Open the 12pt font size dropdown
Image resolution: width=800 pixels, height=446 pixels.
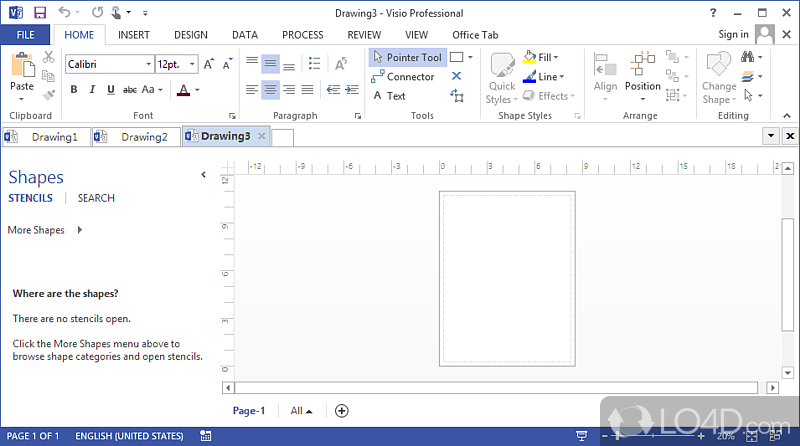pos(192,64)
